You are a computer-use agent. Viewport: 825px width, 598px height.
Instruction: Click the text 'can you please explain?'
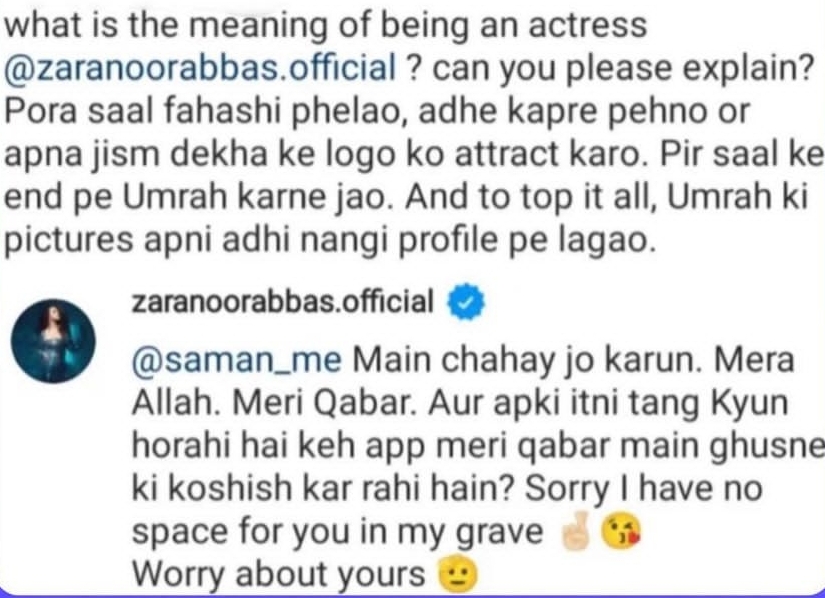click(x=622, y=68)
